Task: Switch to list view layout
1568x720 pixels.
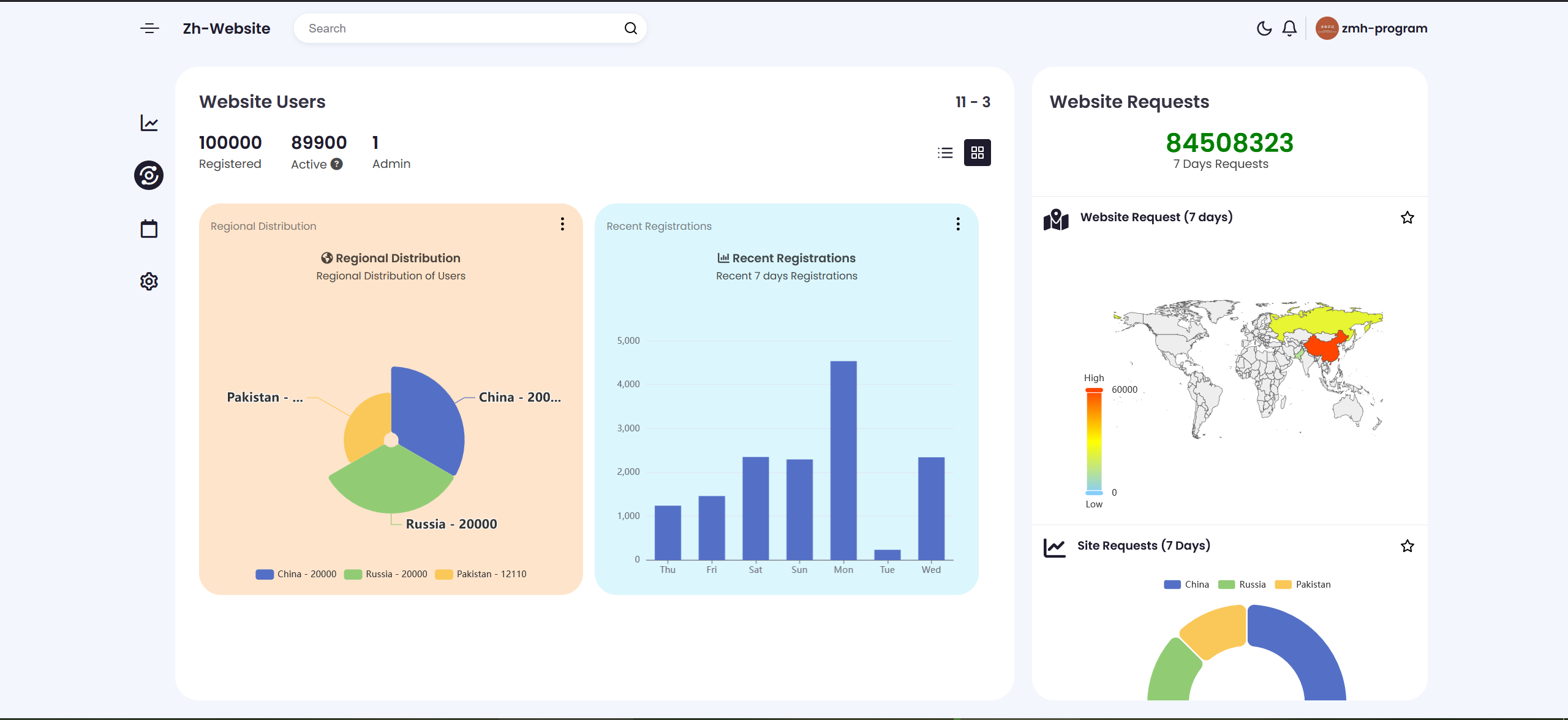Action: click(x=945, y=153)
